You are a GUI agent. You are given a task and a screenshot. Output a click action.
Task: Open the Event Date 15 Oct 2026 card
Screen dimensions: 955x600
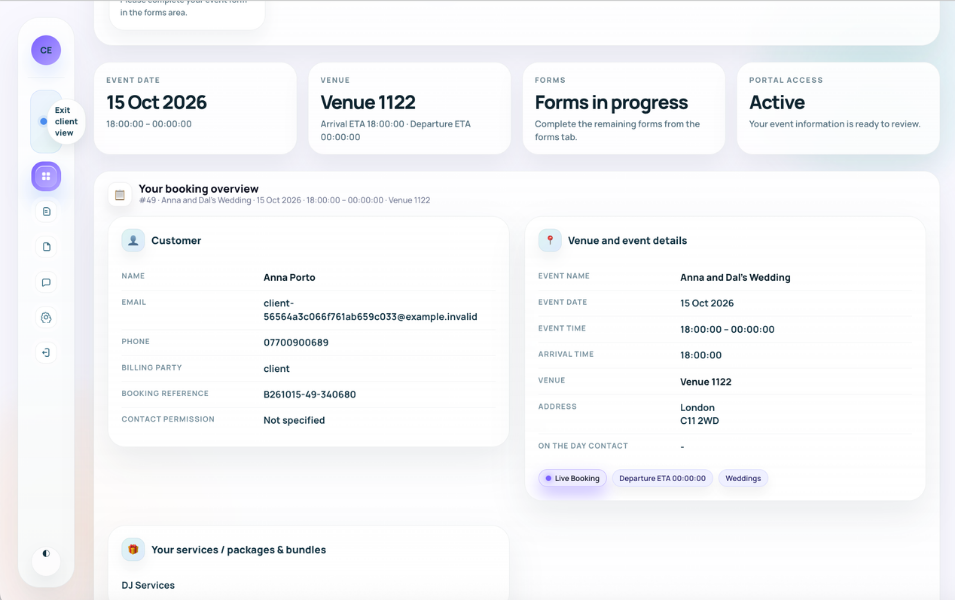pos(195,108)
